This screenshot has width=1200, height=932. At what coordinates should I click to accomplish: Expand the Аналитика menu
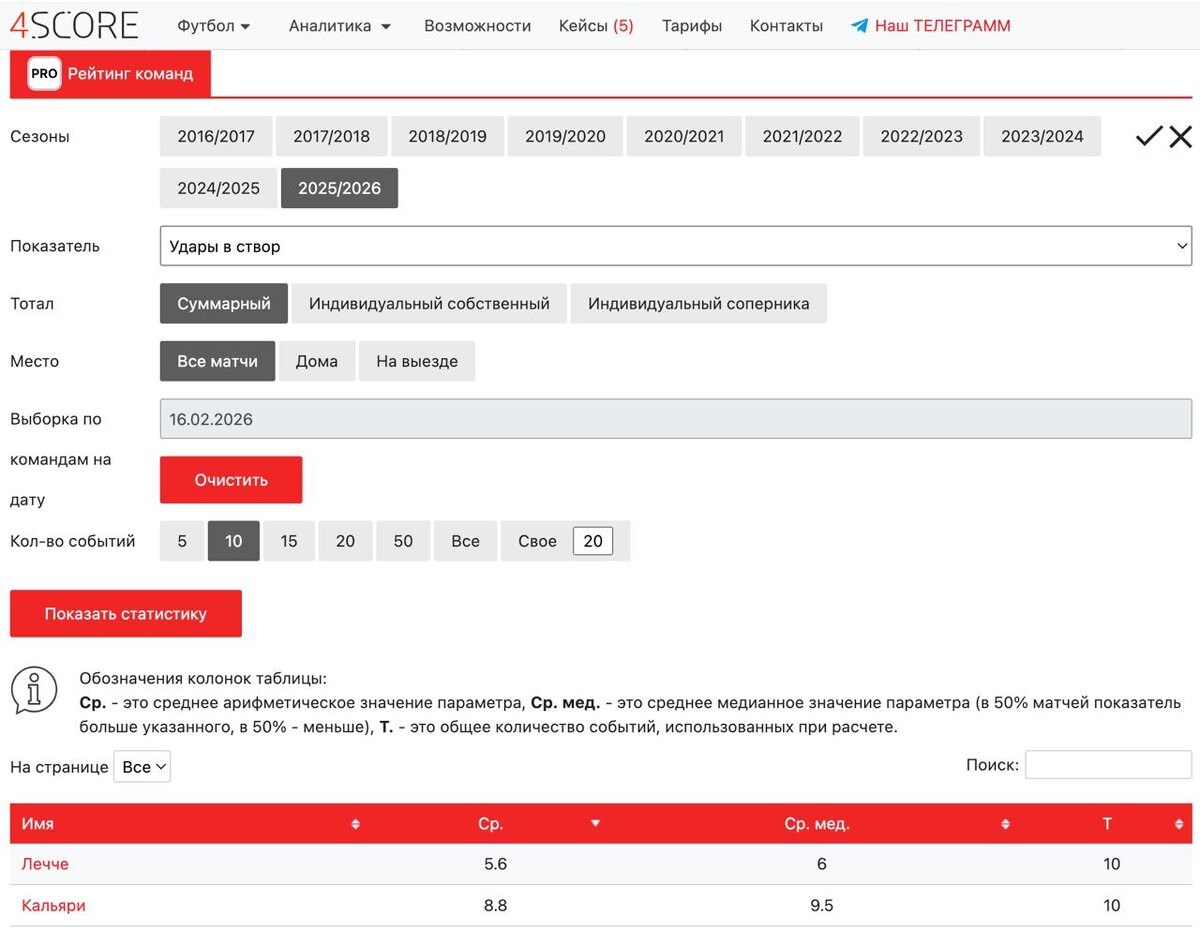pos(340,26)
